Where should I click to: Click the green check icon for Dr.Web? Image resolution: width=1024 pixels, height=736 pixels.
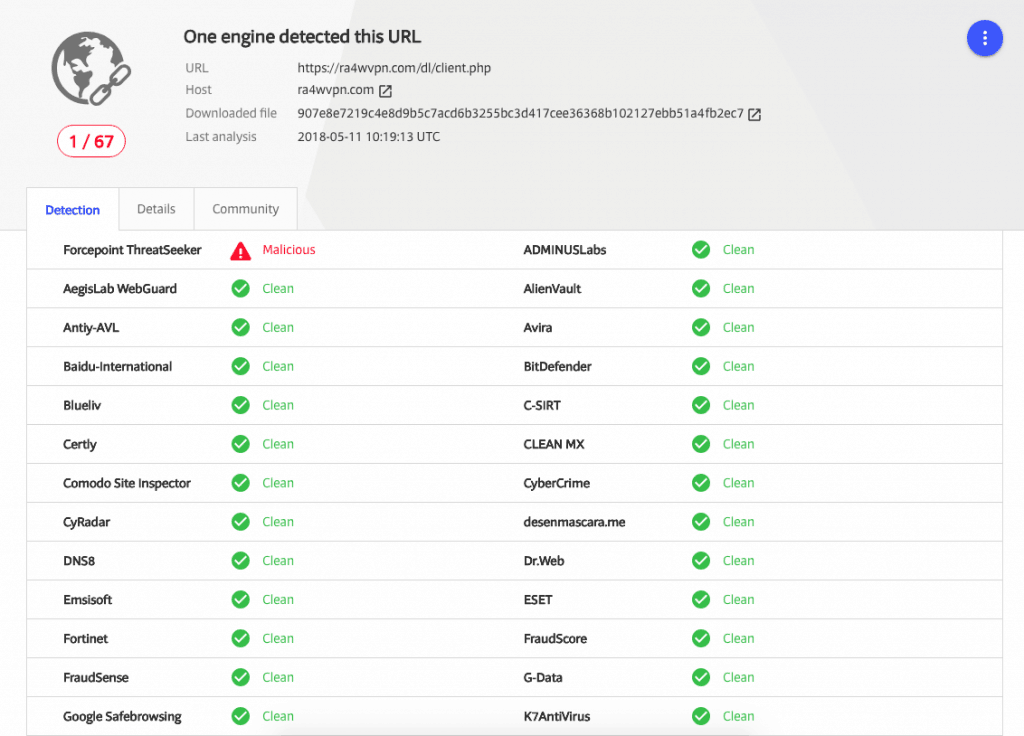click(701, 560)
